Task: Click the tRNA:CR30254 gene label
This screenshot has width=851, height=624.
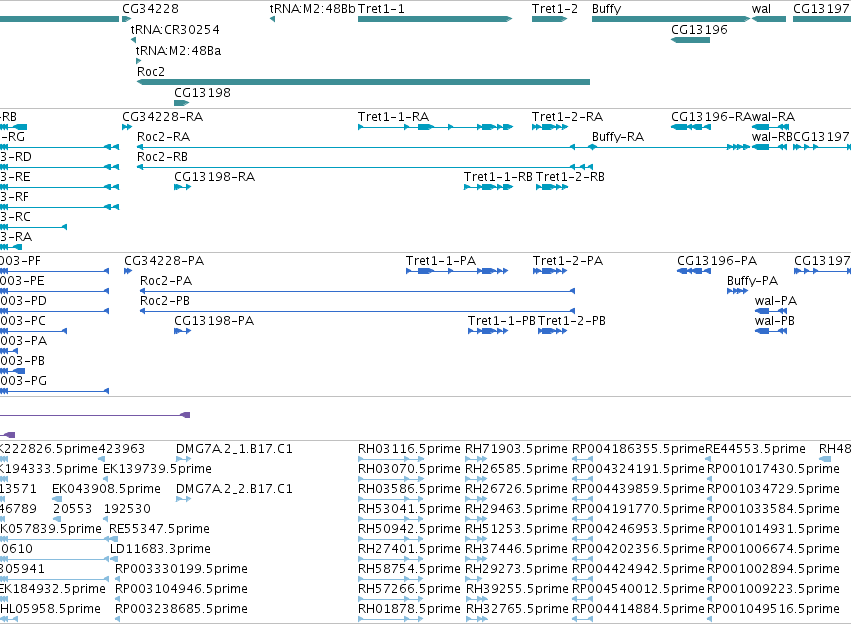Action: [x=175, y=29]
